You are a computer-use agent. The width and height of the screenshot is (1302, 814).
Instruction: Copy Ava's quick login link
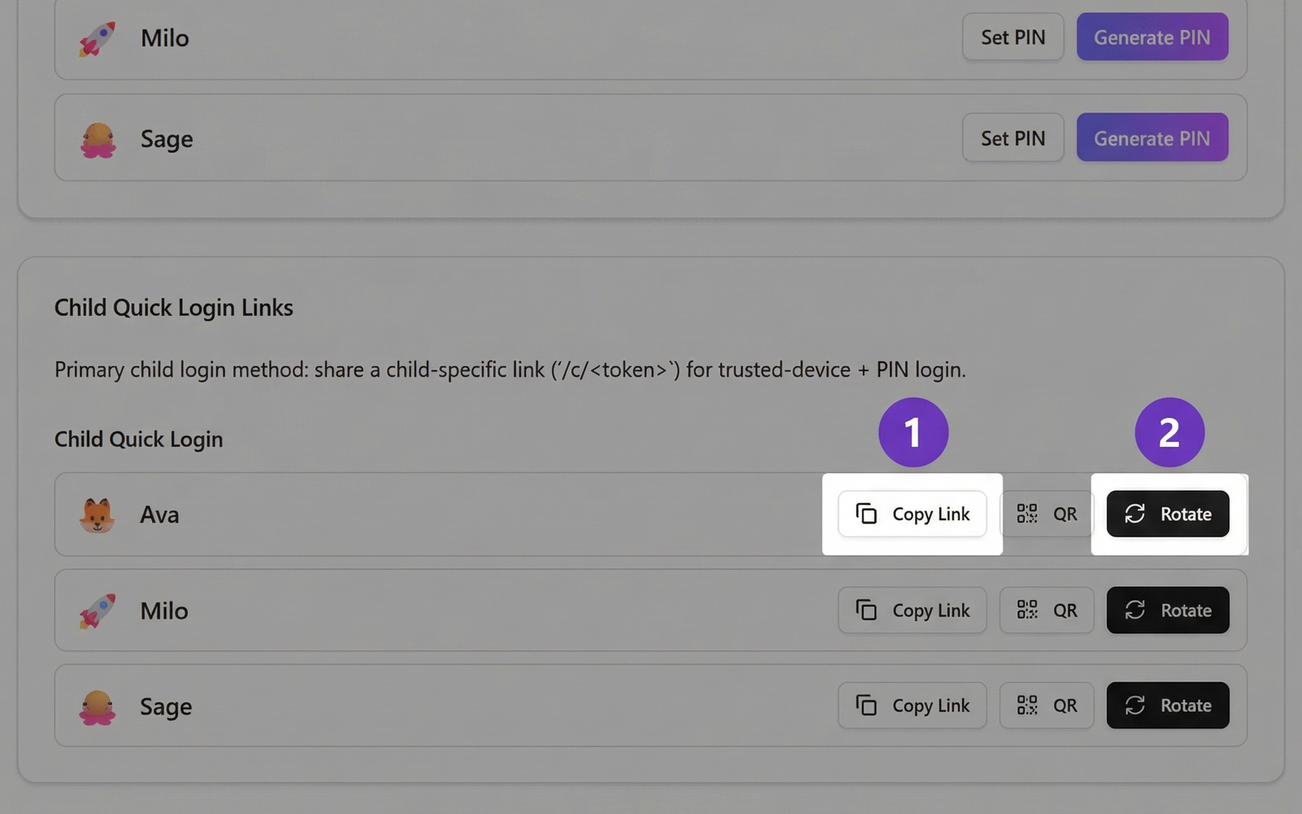[x=912, y=513]
